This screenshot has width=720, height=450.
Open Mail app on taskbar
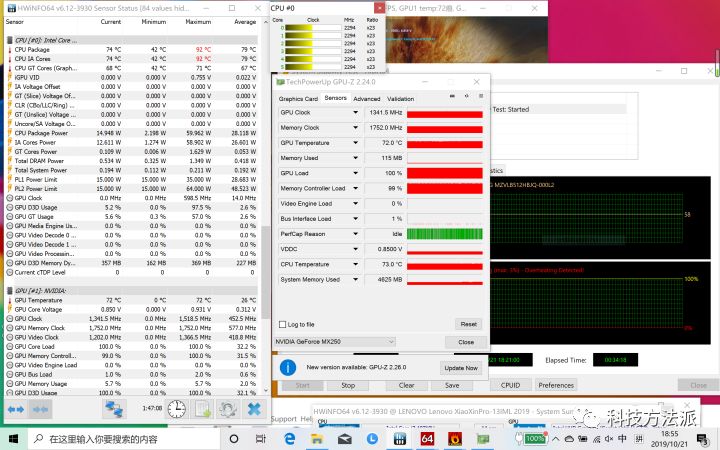344,439
